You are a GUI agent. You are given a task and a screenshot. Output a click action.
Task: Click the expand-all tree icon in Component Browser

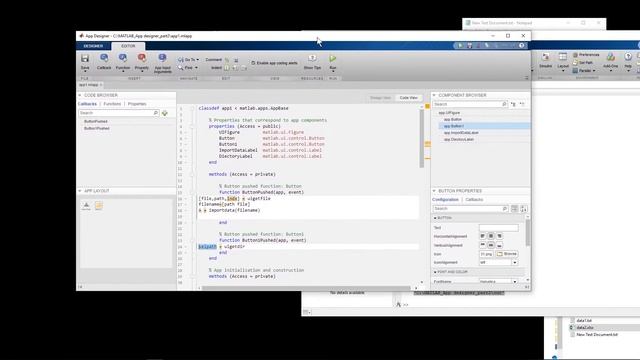pyautogui.click(x=513, y=104)
